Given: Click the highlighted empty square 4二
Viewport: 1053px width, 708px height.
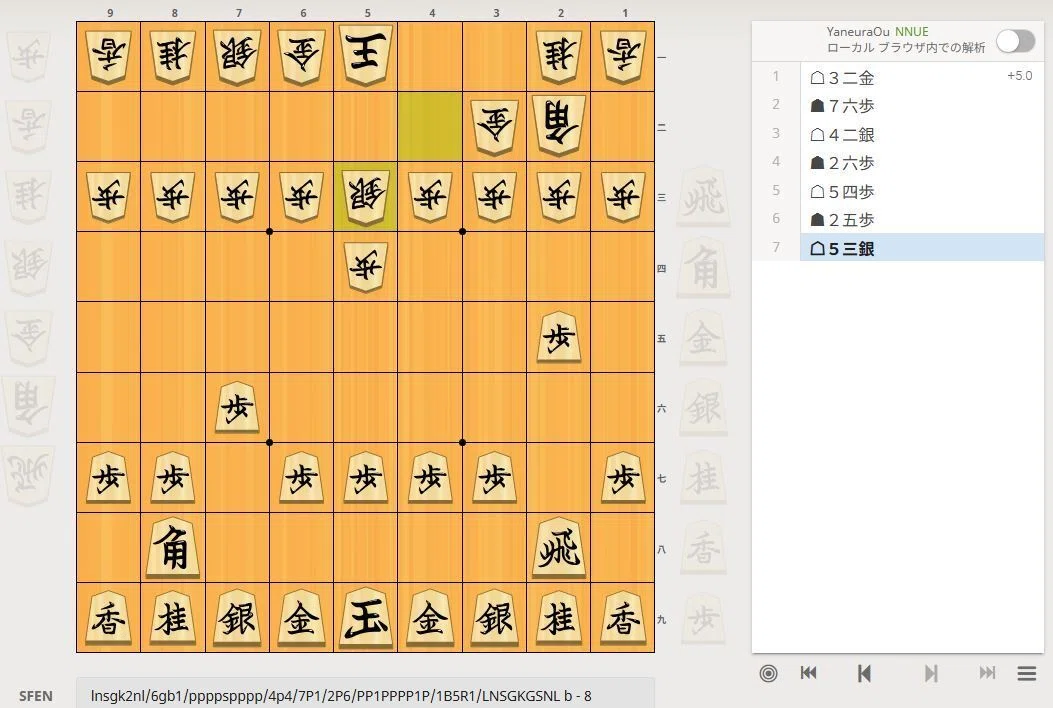Looking at the screenshot, I should coord(430,126).
